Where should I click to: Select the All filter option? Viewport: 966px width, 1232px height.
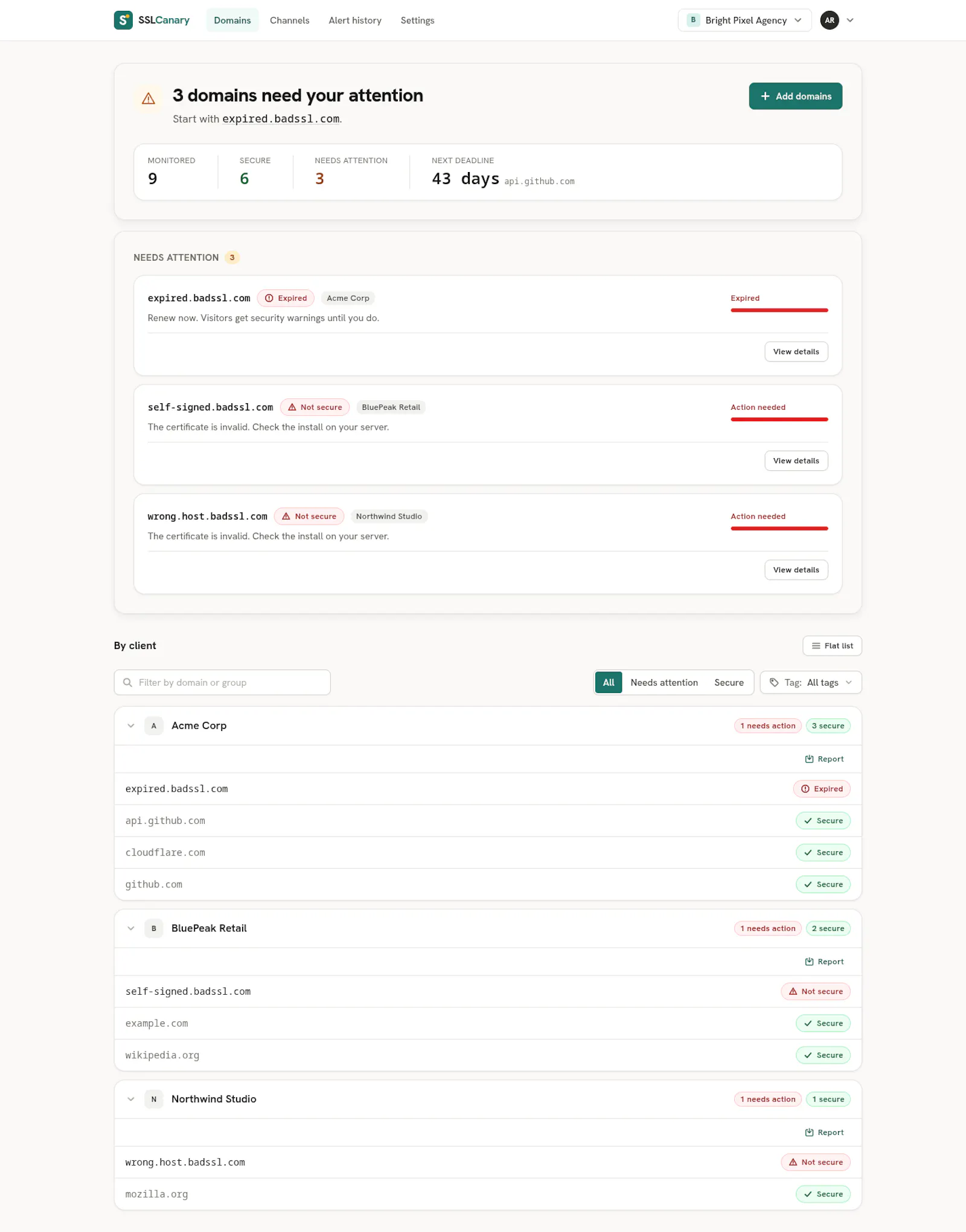[609, 682]
